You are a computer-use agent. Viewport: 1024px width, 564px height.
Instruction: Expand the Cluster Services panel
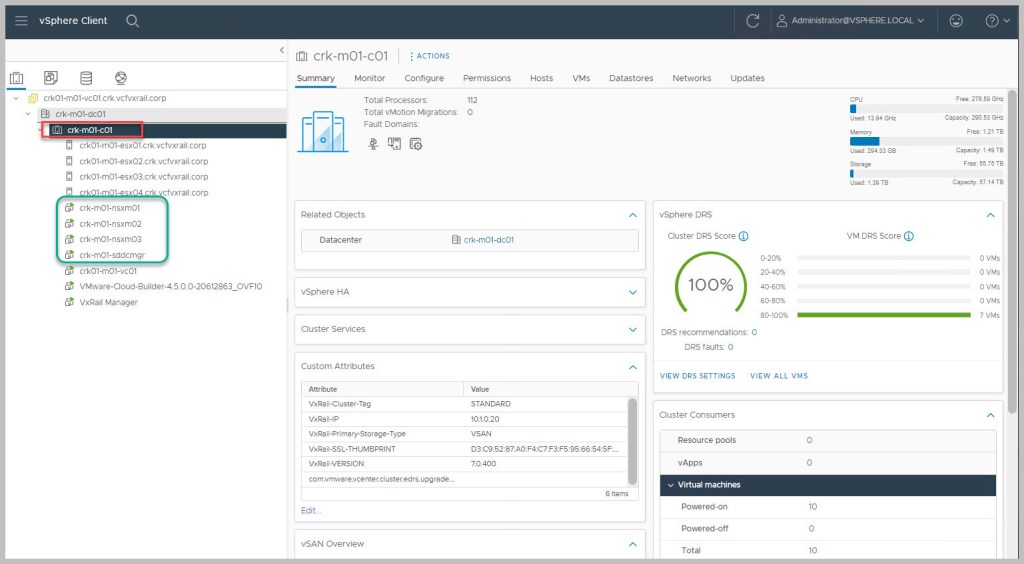tap(632, 329)
